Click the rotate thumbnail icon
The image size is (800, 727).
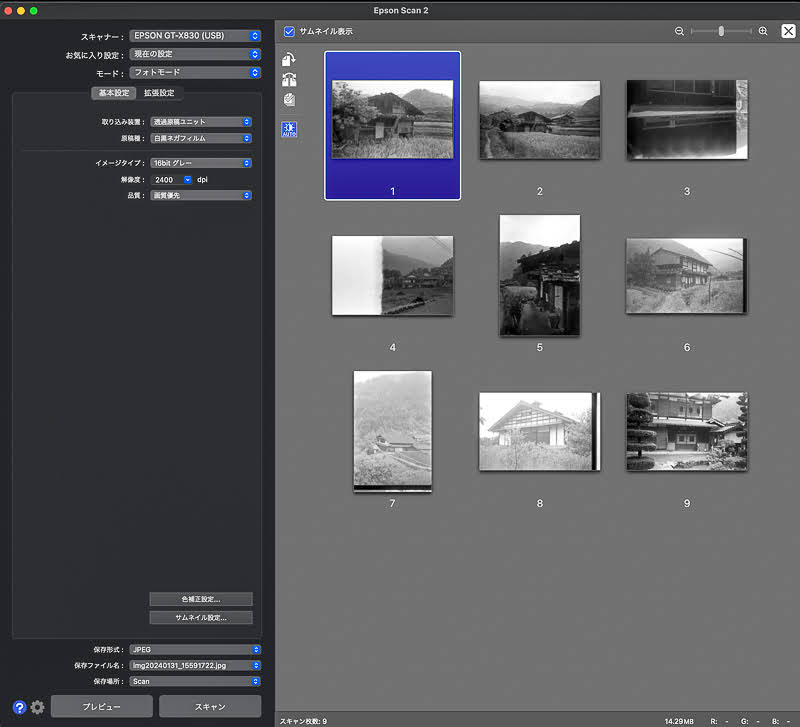coord(289,60)
